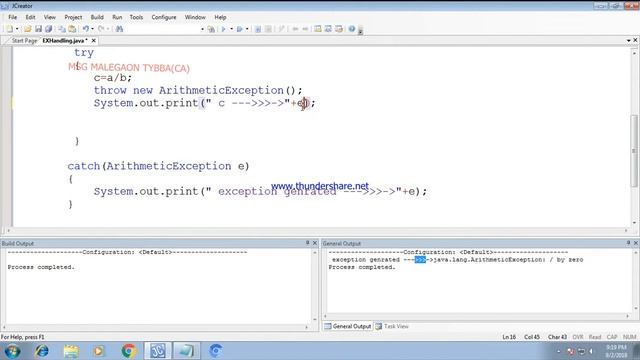Click the Paste clipboard icon

(72, 29)
